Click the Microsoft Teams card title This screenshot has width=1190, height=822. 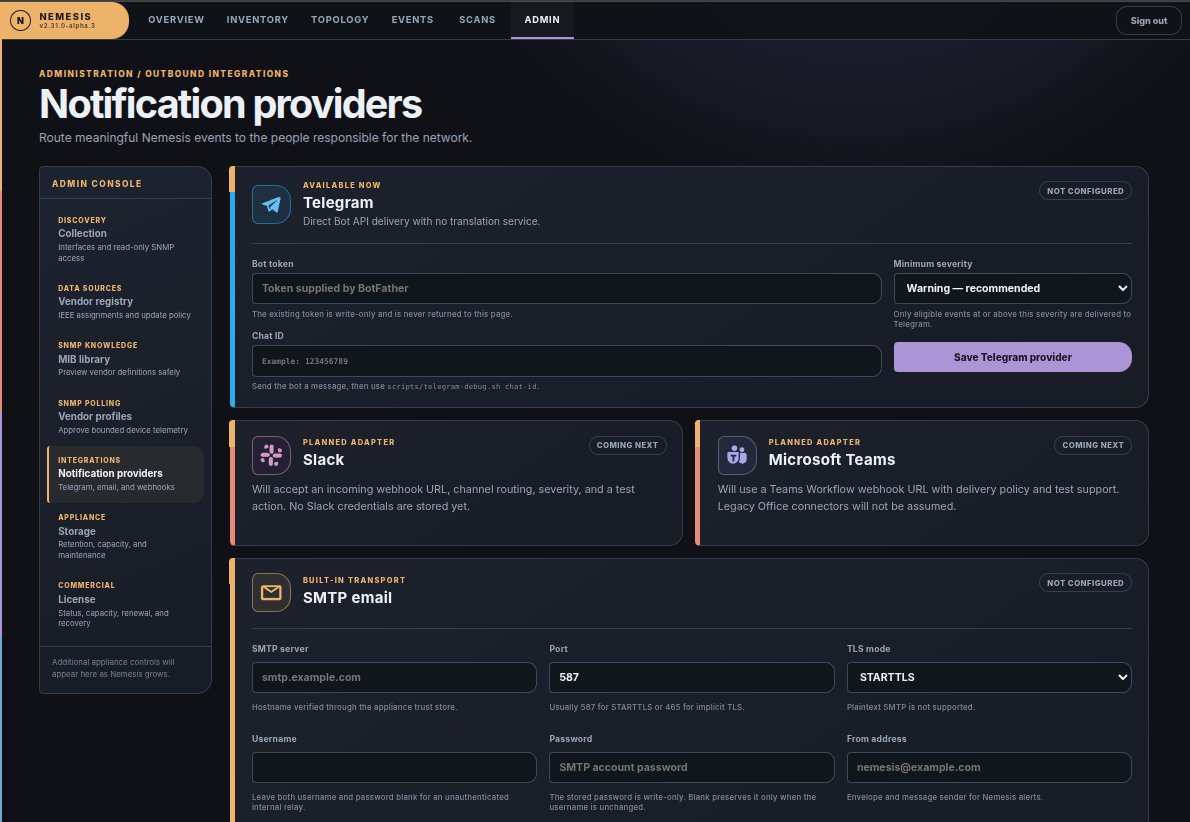(832, 459)
